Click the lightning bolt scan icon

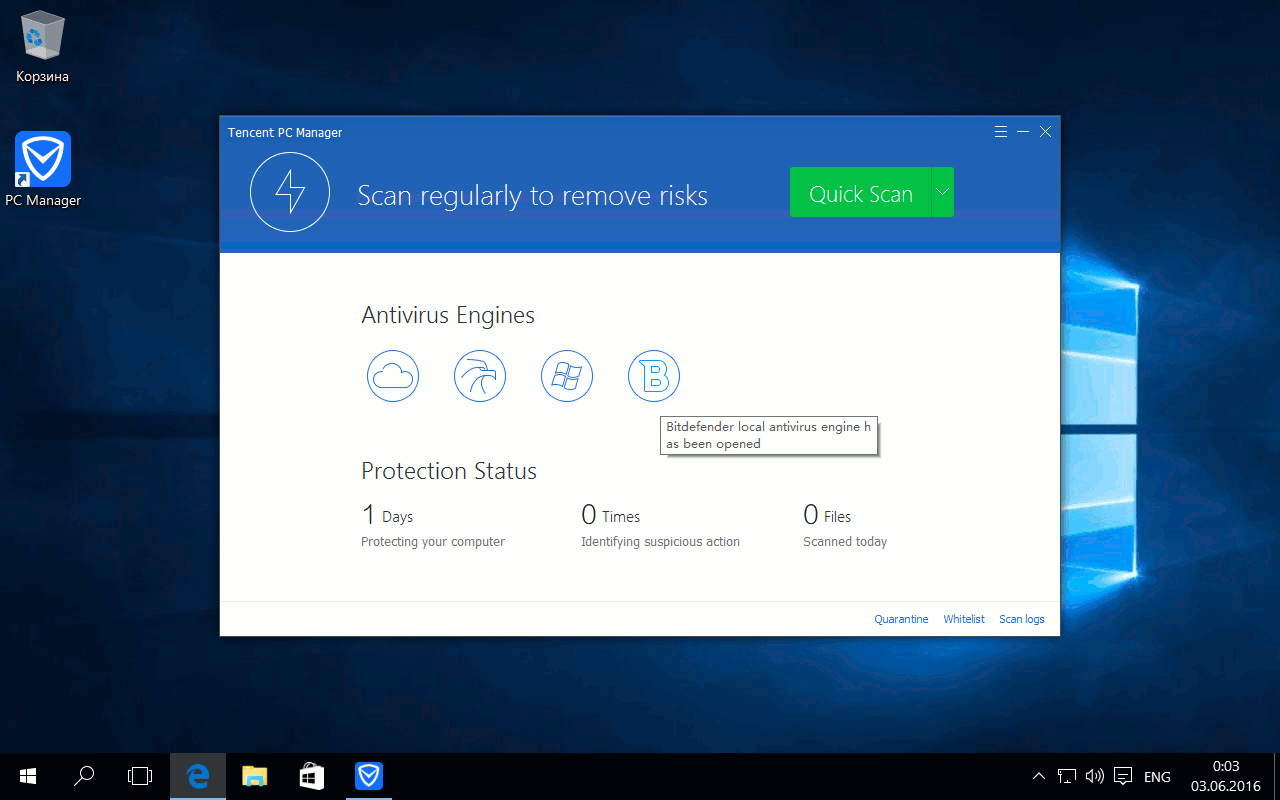click(290, 192)
